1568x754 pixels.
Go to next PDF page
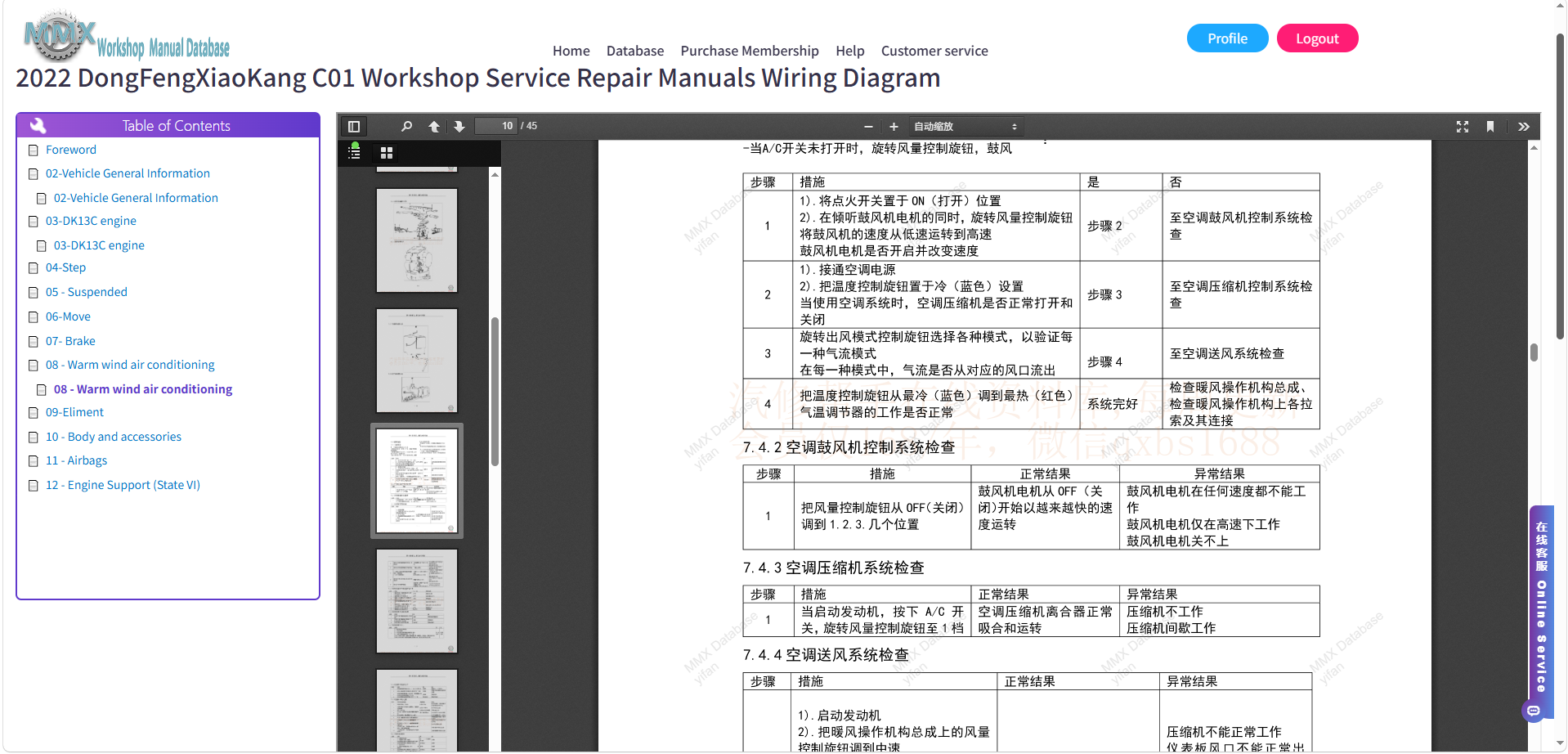click(459, 127)
